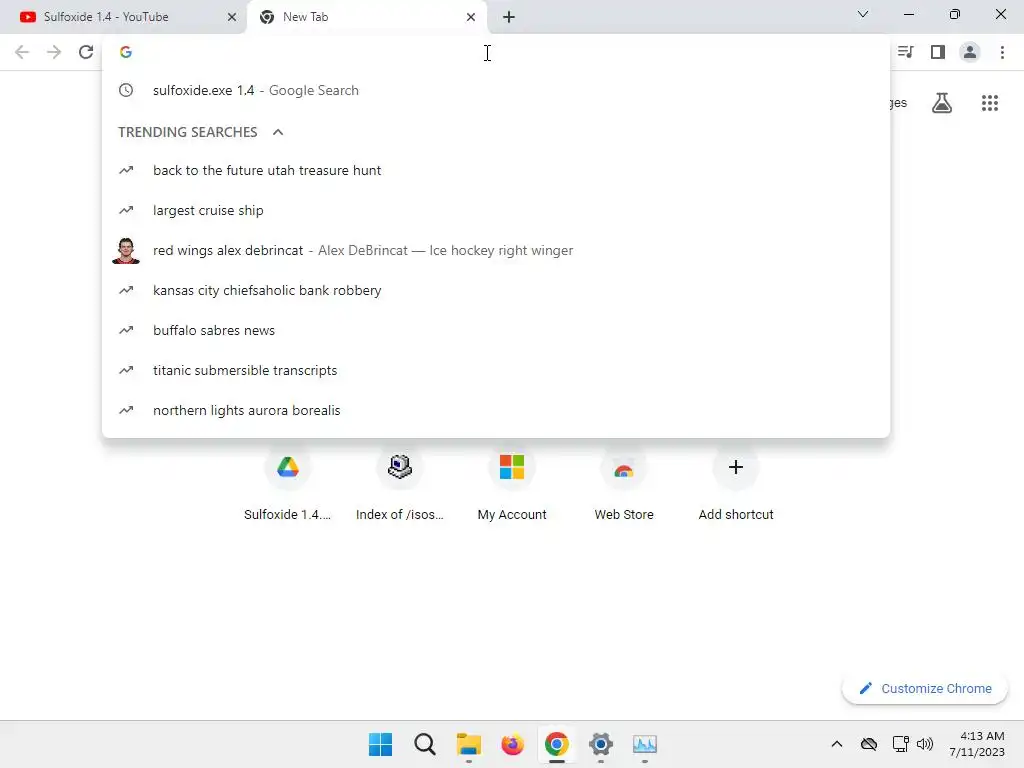Select the New Tab tab
The image size is (1024, 768).
click(x=366, y=17)
